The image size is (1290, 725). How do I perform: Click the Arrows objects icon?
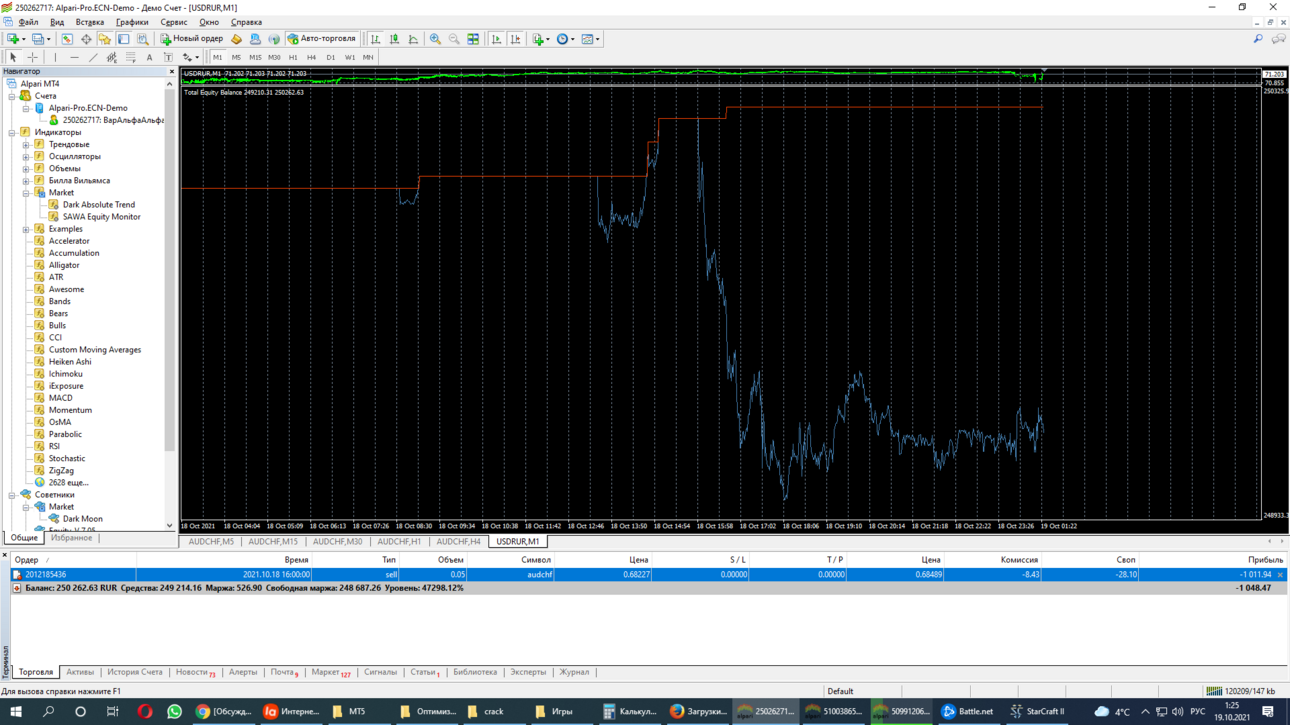(187, 57)
